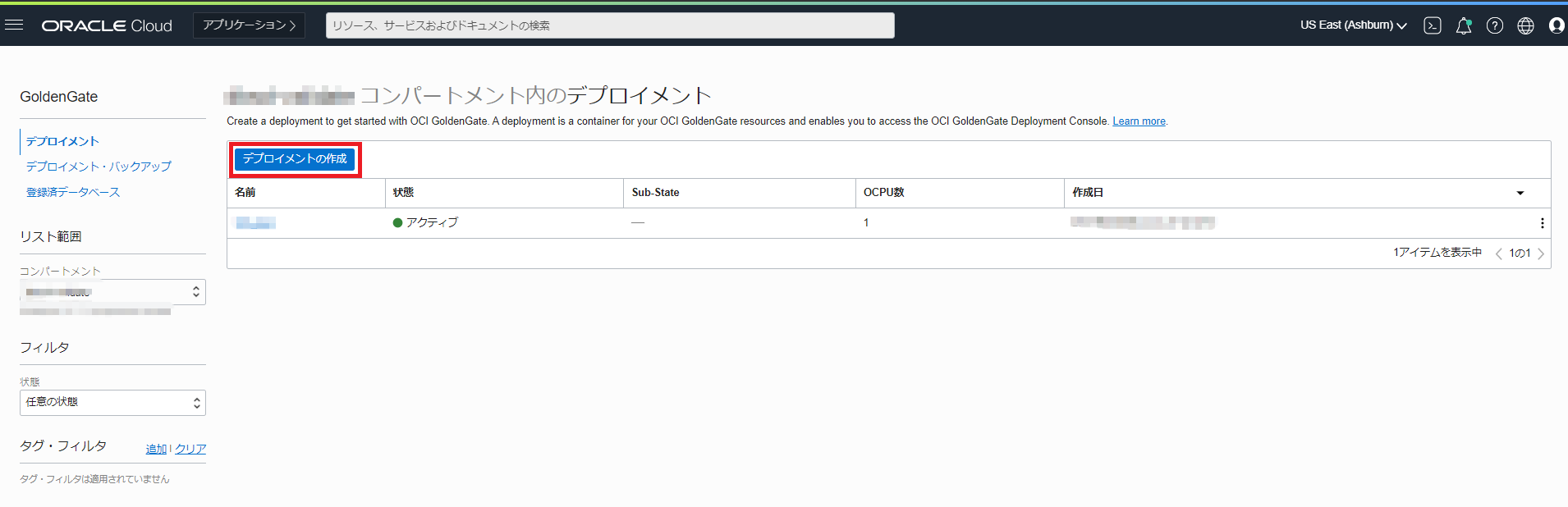Open the アプリケーション dropdown

click(249, 25)
